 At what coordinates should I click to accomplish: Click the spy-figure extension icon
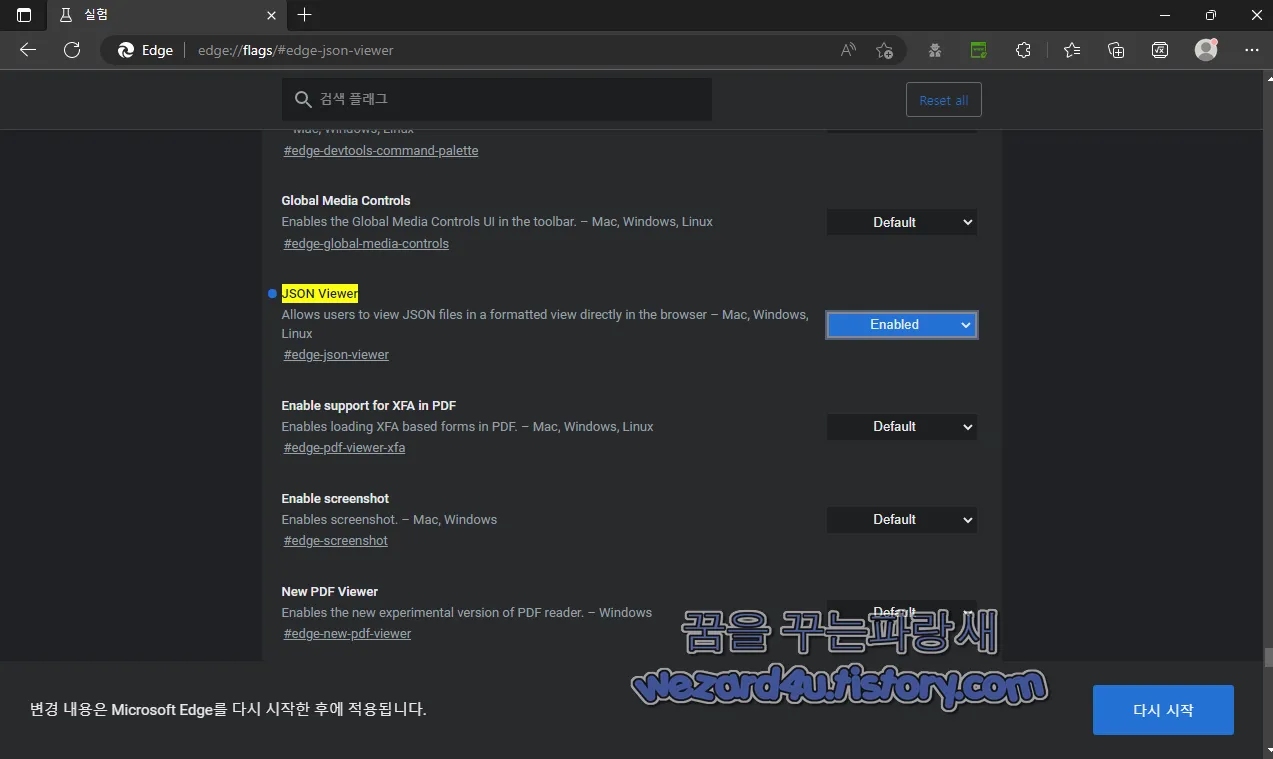pyautogui.click(x=935, y=50)
